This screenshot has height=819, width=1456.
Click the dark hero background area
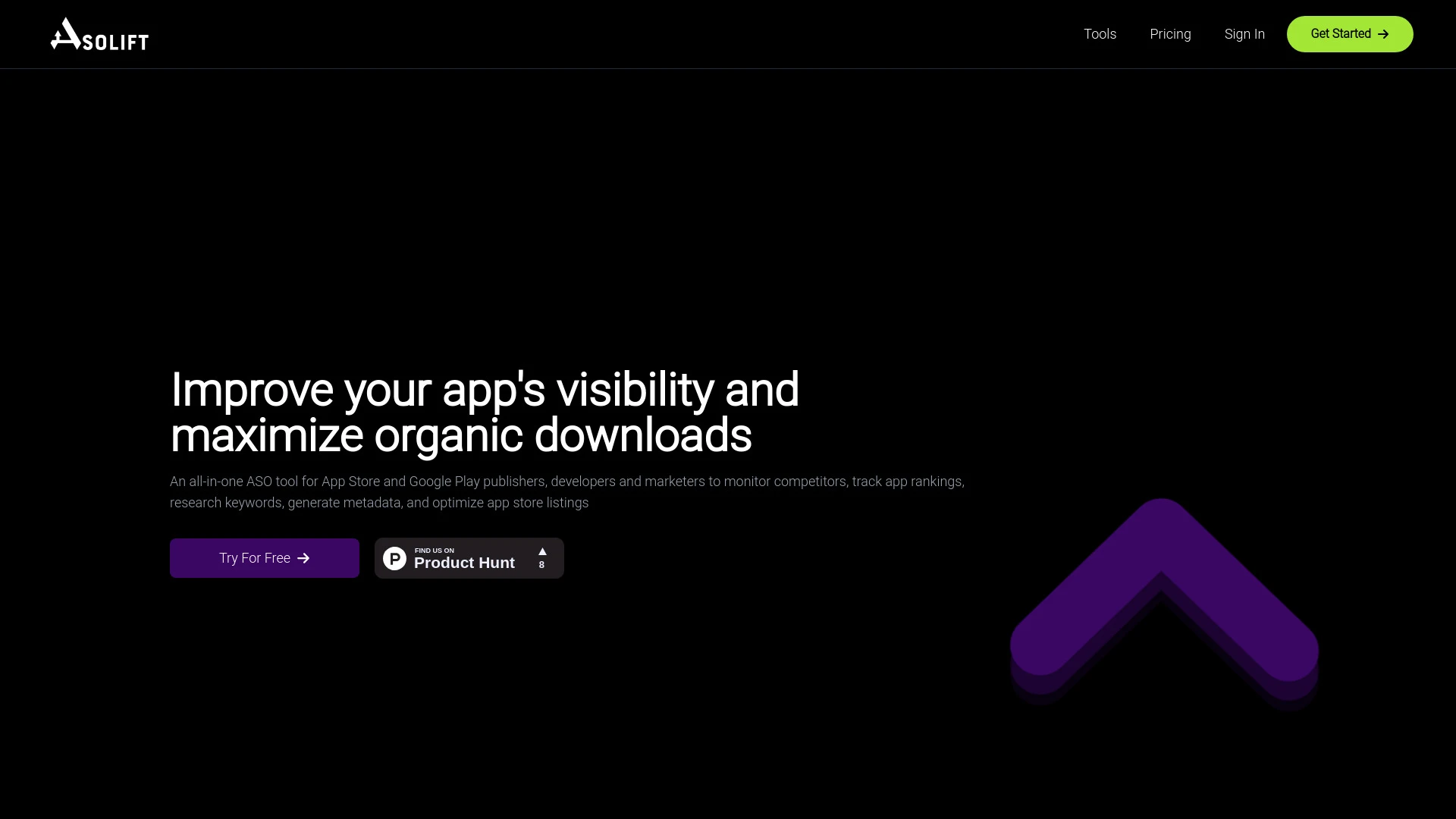click(x=728, y=190)
